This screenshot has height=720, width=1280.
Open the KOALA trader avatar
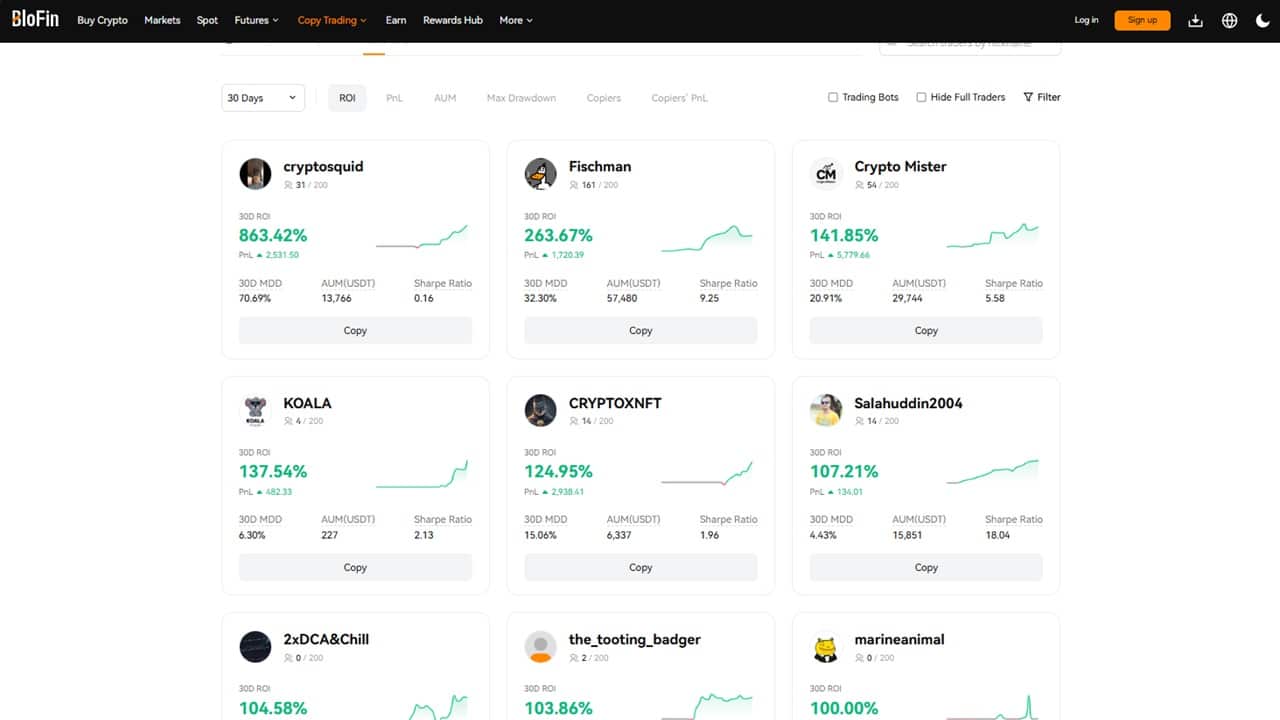coord(255,410)
